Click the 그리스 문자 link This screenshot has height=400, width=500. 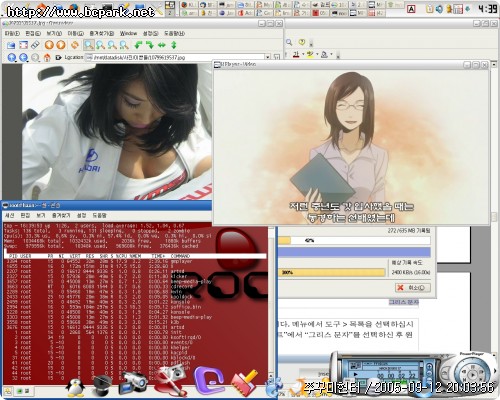[403, 302]
